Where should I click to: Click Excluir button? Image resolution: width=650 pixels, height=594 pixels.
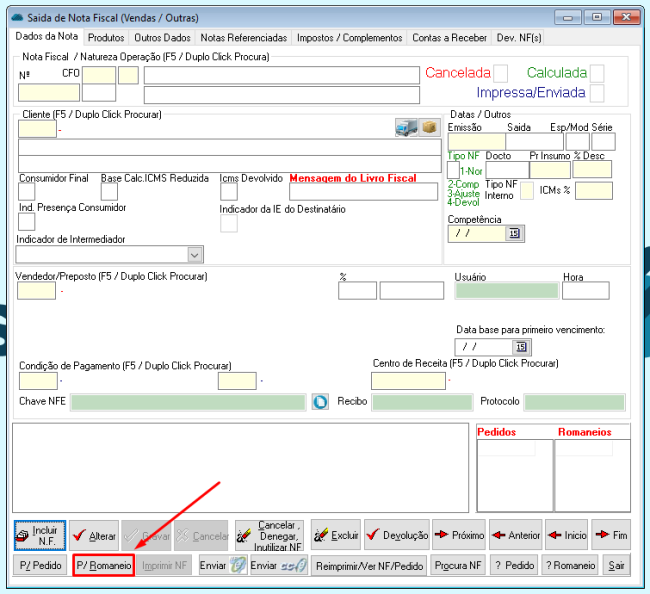335,535
